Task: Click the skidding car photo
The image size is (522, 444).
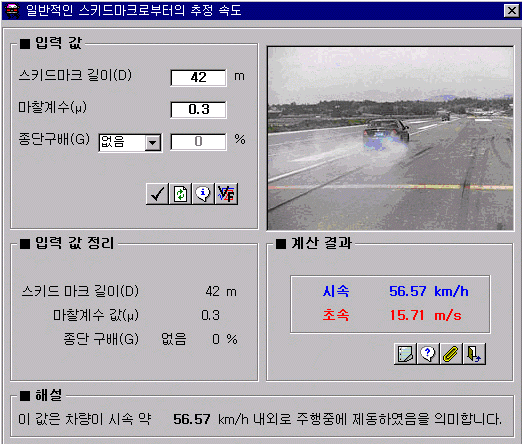Action: click(390, 138)
